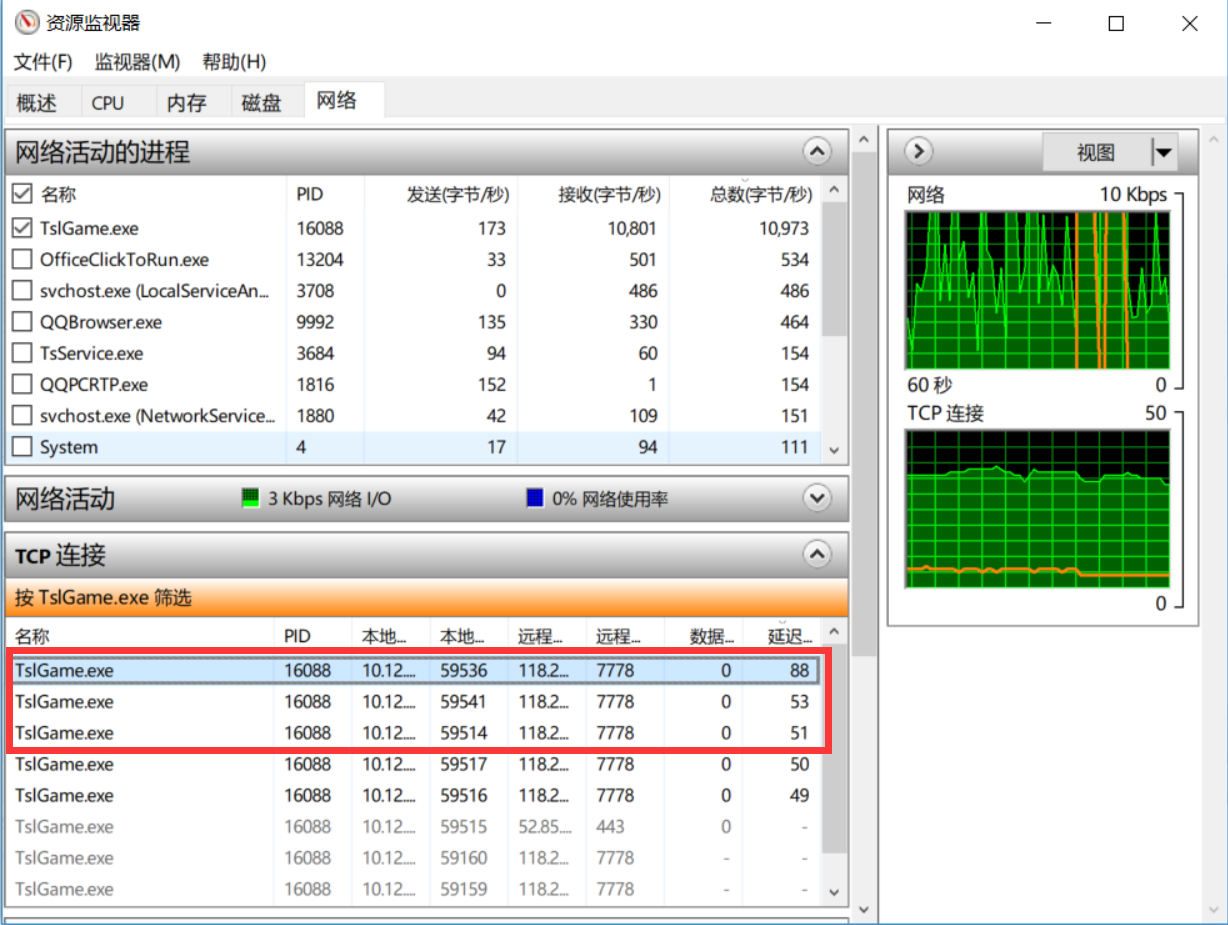Open the 监视器(M) menu
Image resolution: width=1228 pixels, height=925 pixels.
(x=137, y=62)
